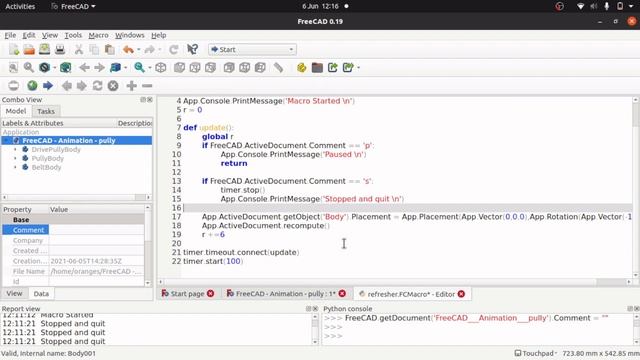Click the Open file folder icon

click(x=29, y=49)
